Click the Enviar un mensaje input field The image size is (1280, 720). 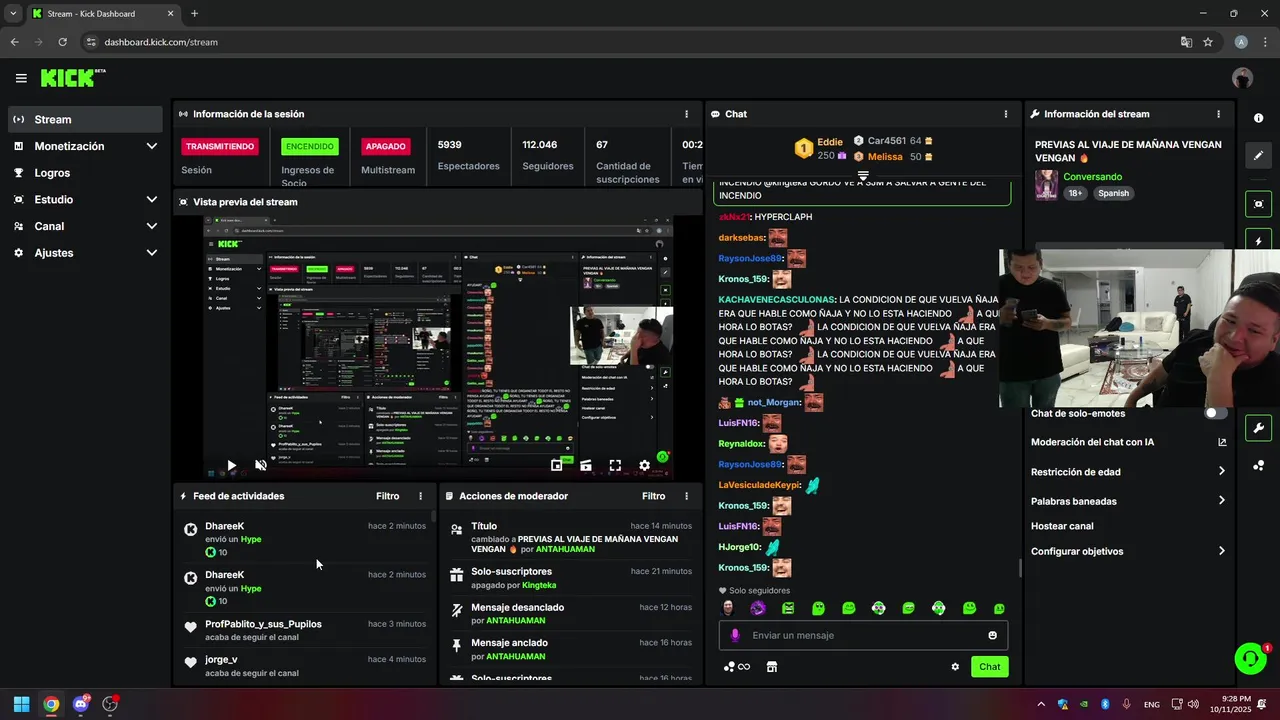[x=863, y=635]
